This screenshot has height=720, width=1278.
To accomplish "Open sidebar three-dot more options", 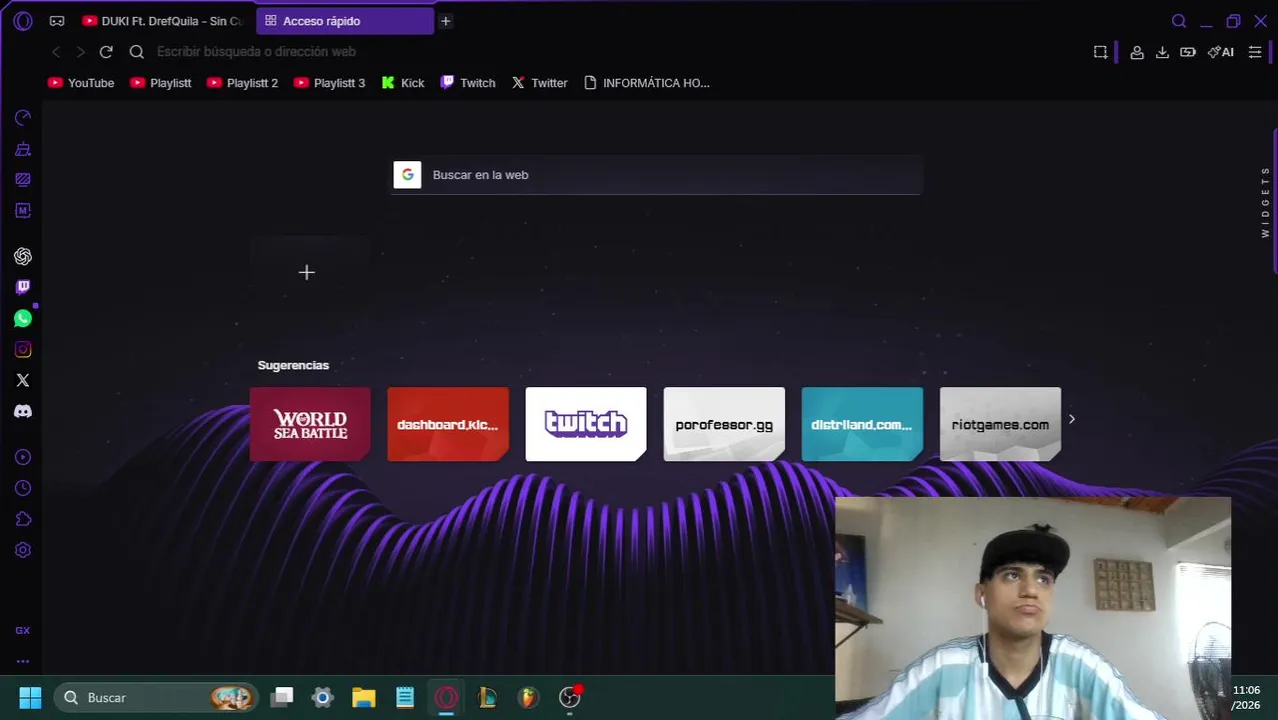I will [23, 661].
